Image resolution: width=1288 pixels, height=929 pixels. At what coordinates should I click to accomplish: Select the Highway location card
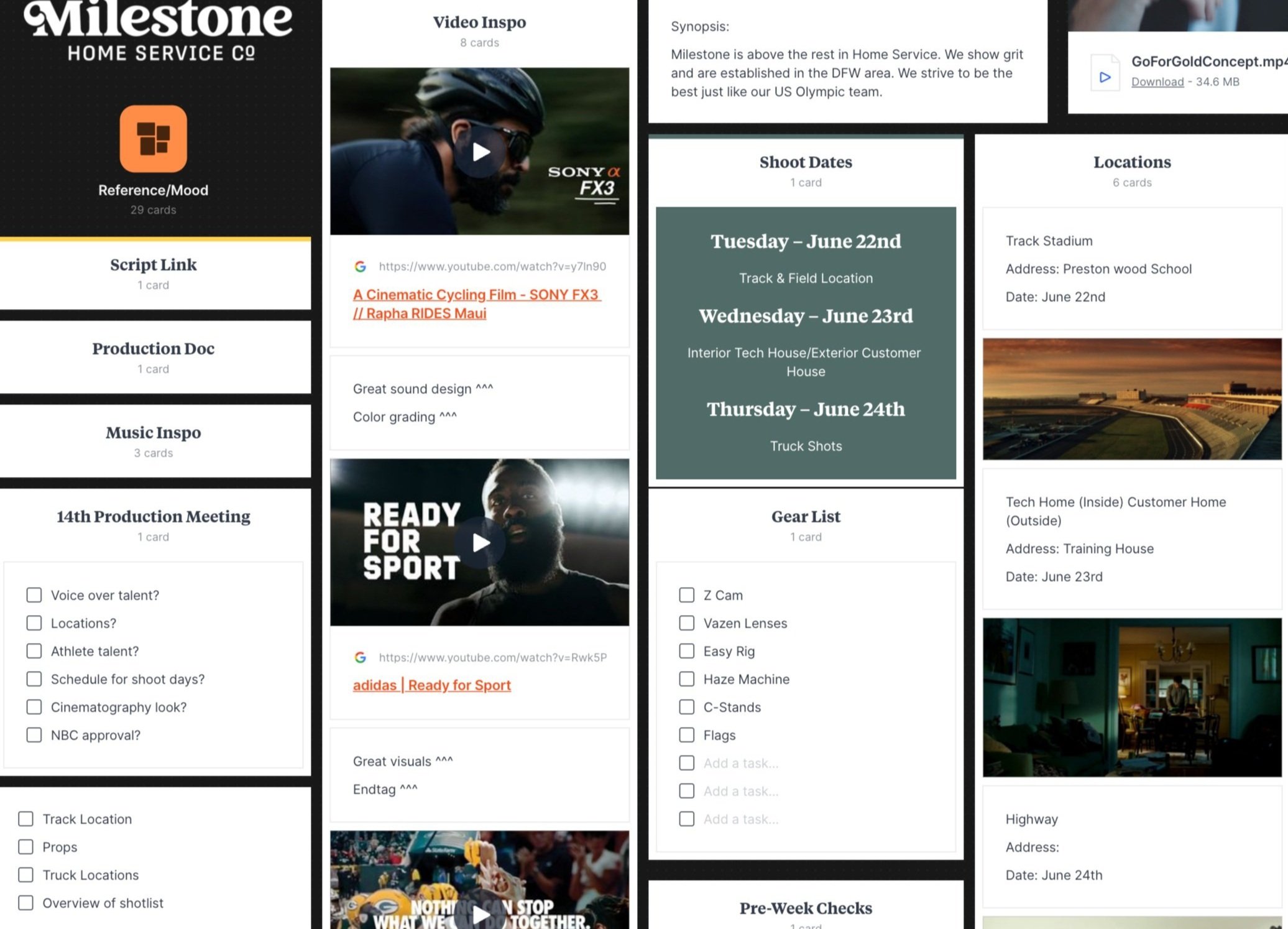click(x=1132, y=846)
